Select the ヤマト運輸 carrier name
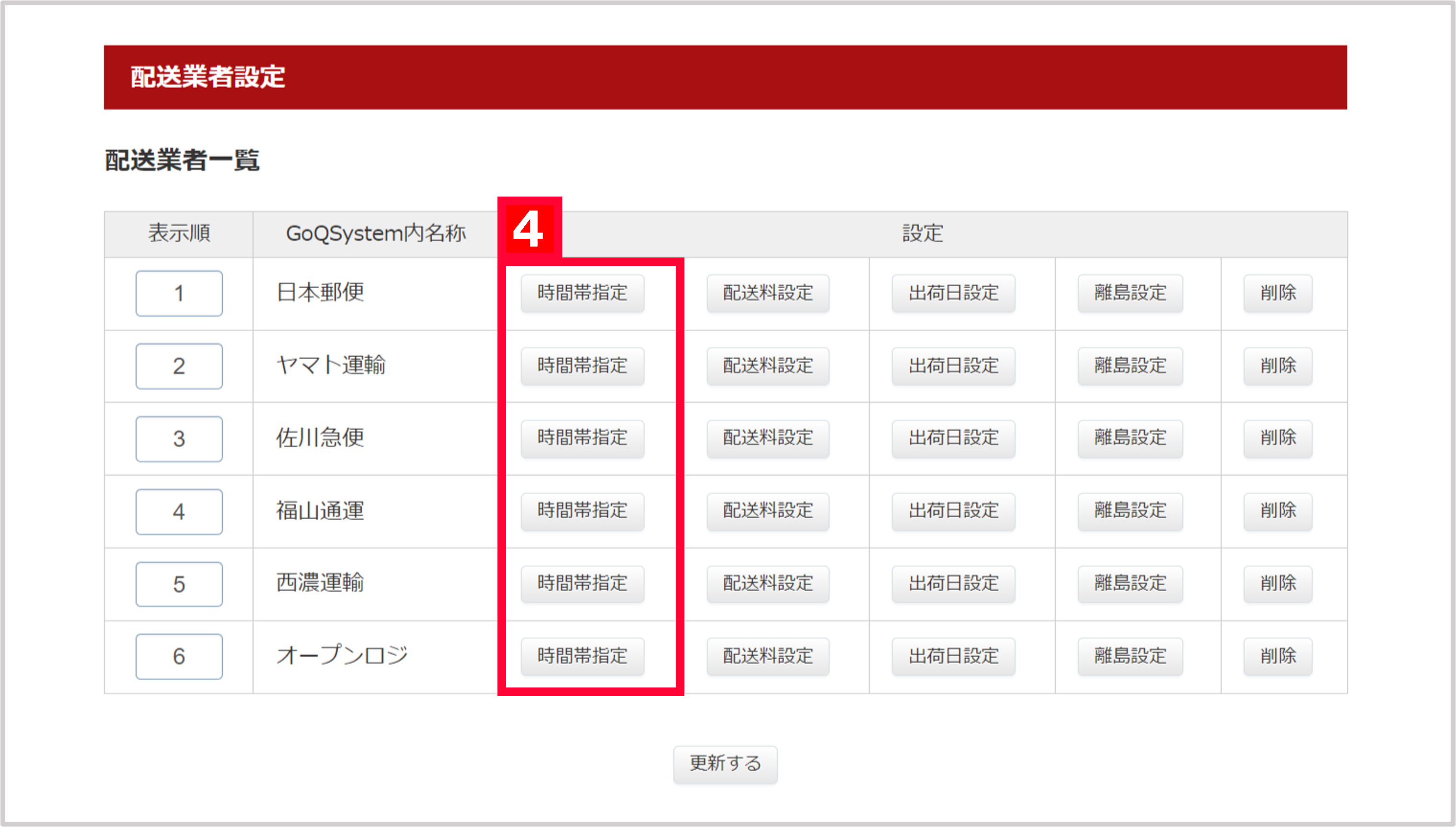 tap(331, 365)
